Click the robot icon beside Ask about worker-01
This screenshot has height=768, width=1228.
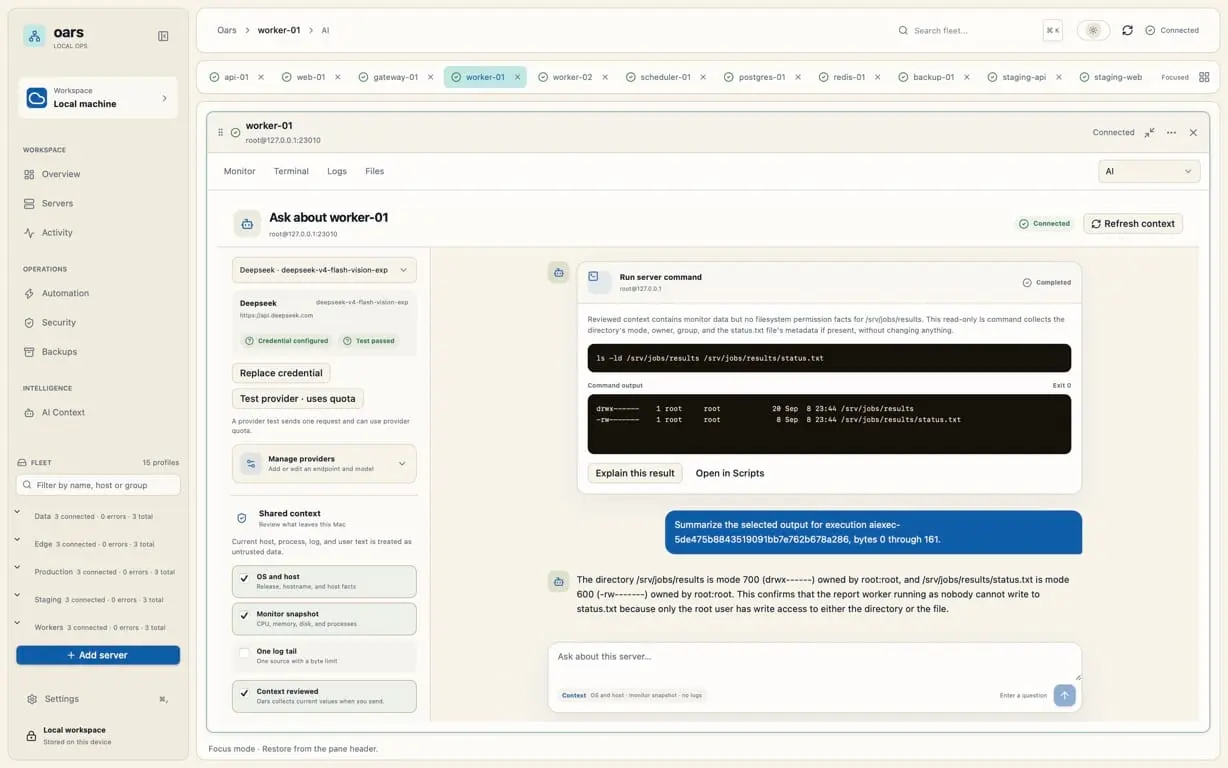click(247, 224)
